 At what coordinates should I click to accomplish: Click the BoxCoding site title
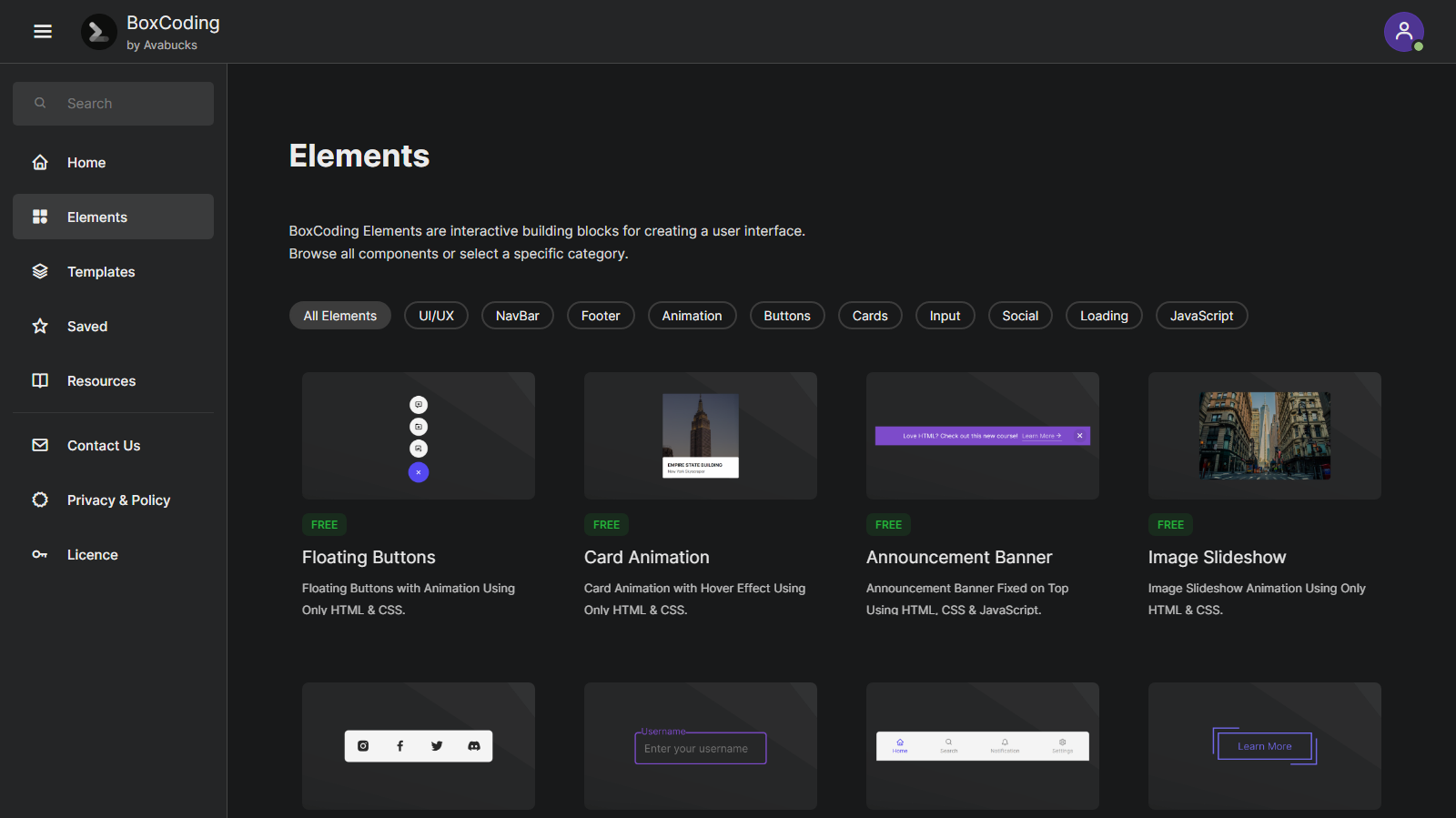173,23
